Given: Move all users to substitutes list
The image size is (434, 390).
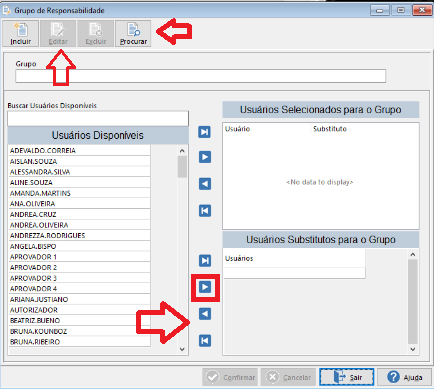Looking at the screenshot, I should pyautogui.click(x=205, y=261).
